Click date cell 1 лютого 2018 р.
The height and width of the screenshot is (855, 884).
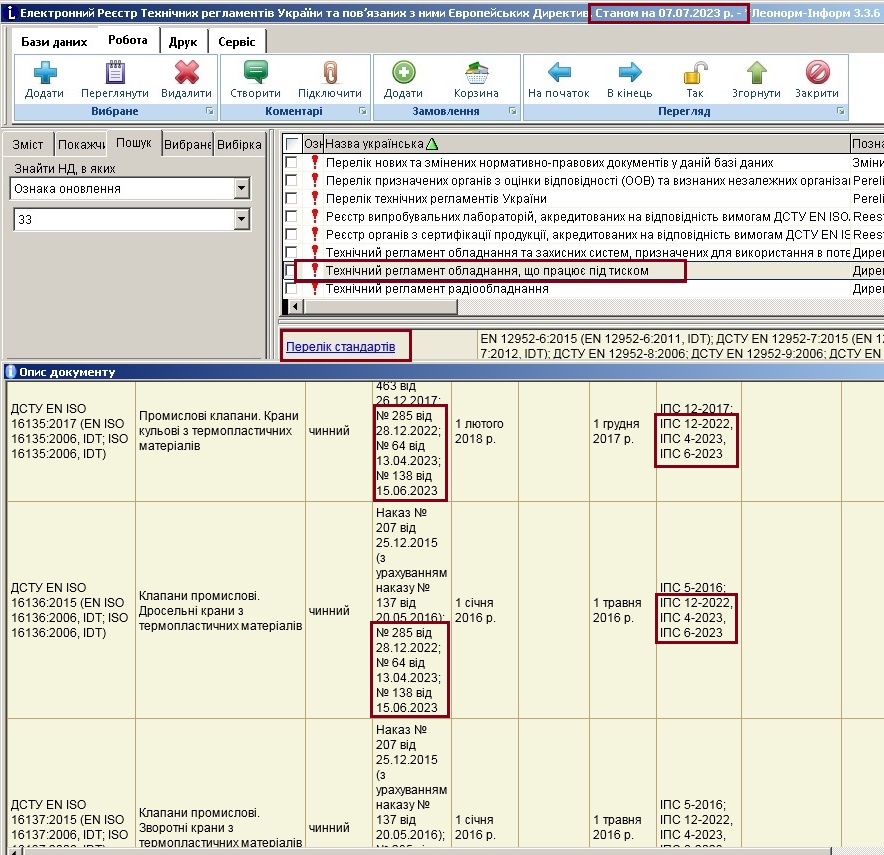pyautogui.click(x=484, y=431)
